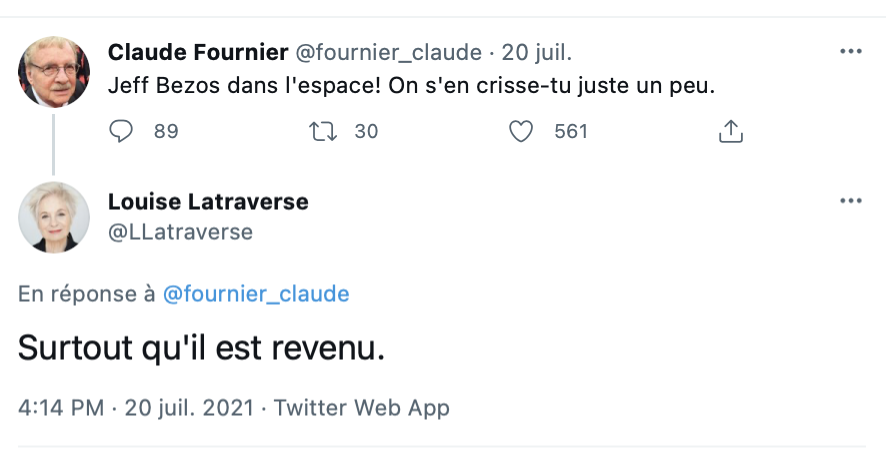Click the 30 retweets count

pyautogui.click(x=366, y=131)
